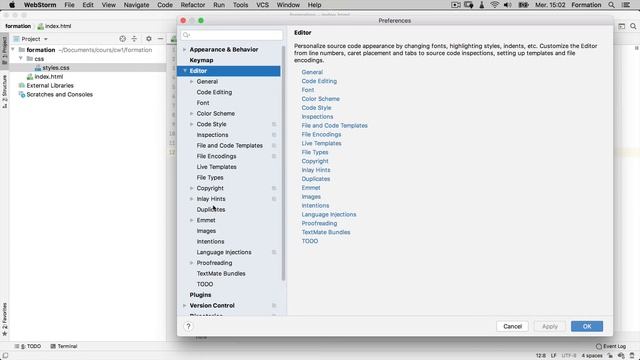640x360 pixels.
Task: Open the TODO tool window
Action: click(x=28, y=346)
